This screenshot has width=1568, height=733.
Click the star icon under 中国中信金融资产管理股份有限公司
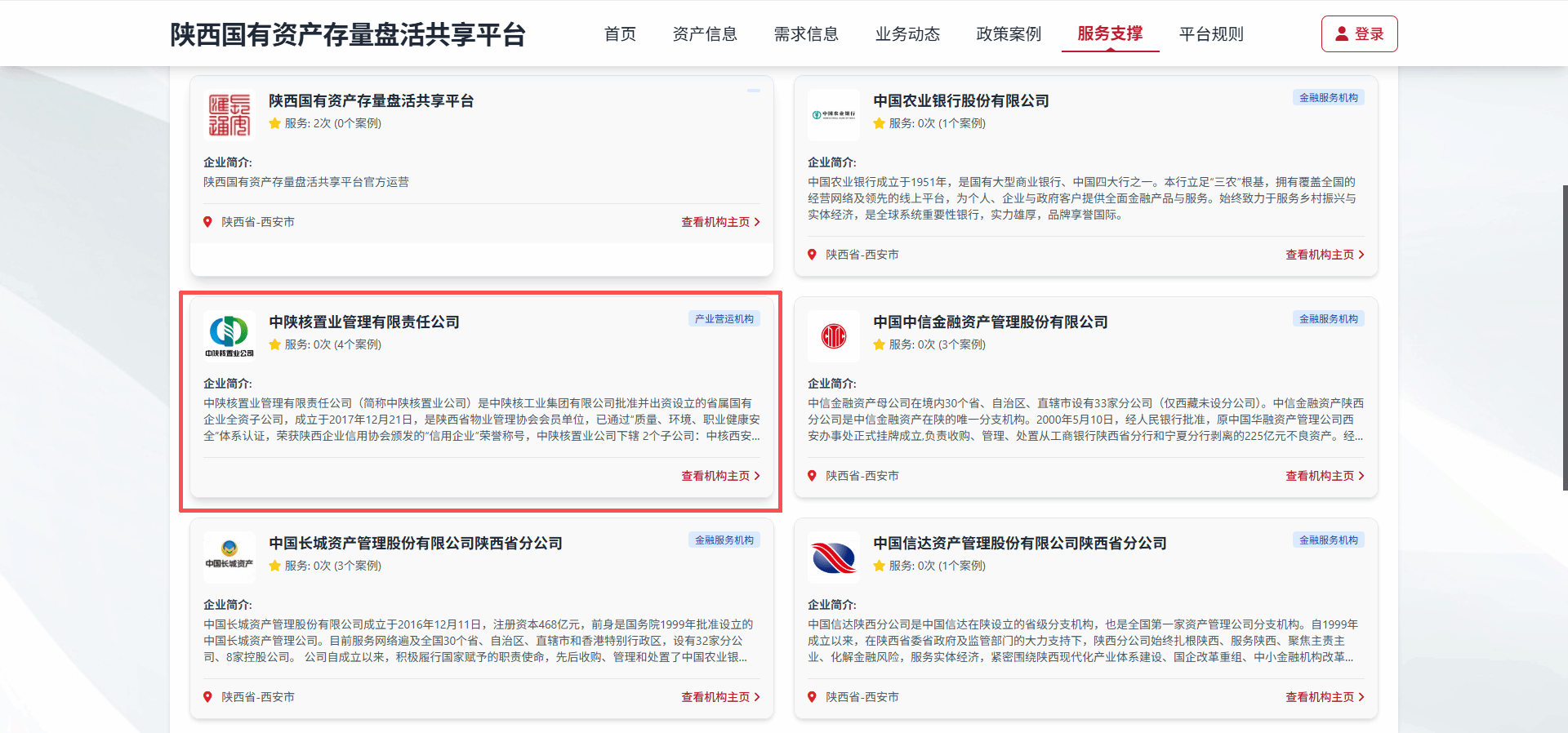coord(879,344)
